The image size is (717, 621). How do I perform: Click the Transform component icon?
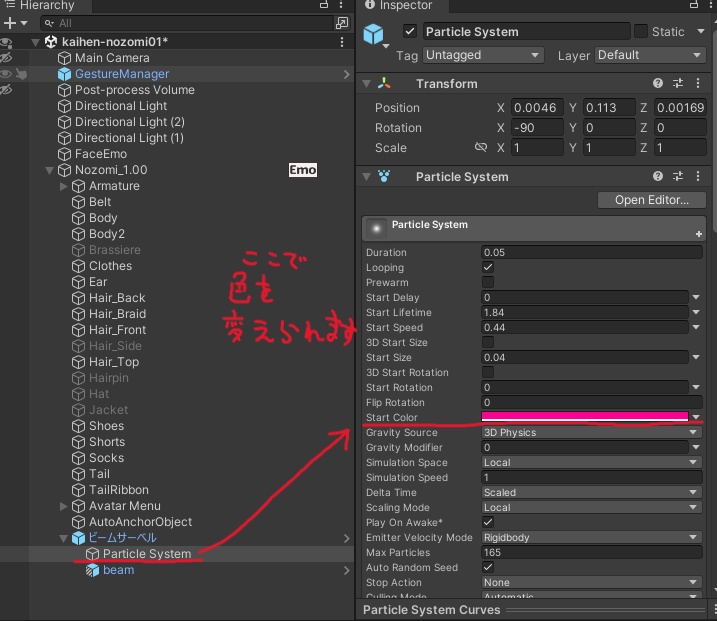[x=384, y=83]
